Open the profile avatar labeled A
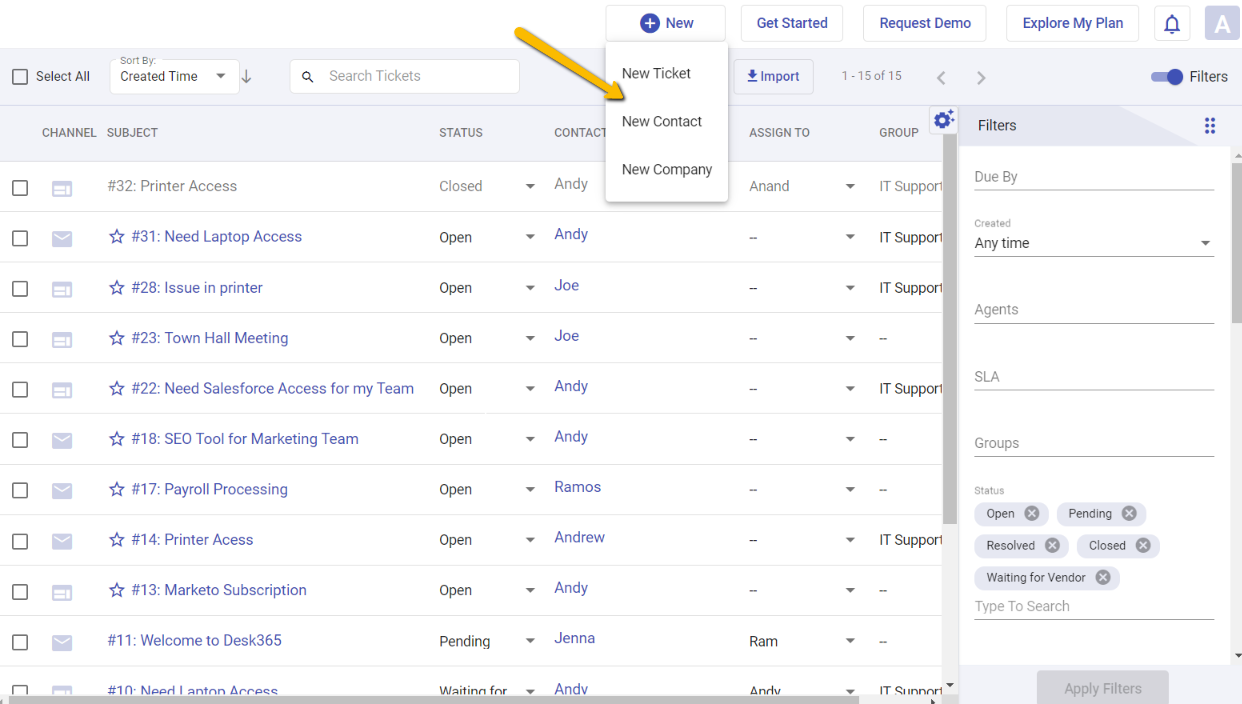This screenshot has width=1242, height=704. [1221, 22]
